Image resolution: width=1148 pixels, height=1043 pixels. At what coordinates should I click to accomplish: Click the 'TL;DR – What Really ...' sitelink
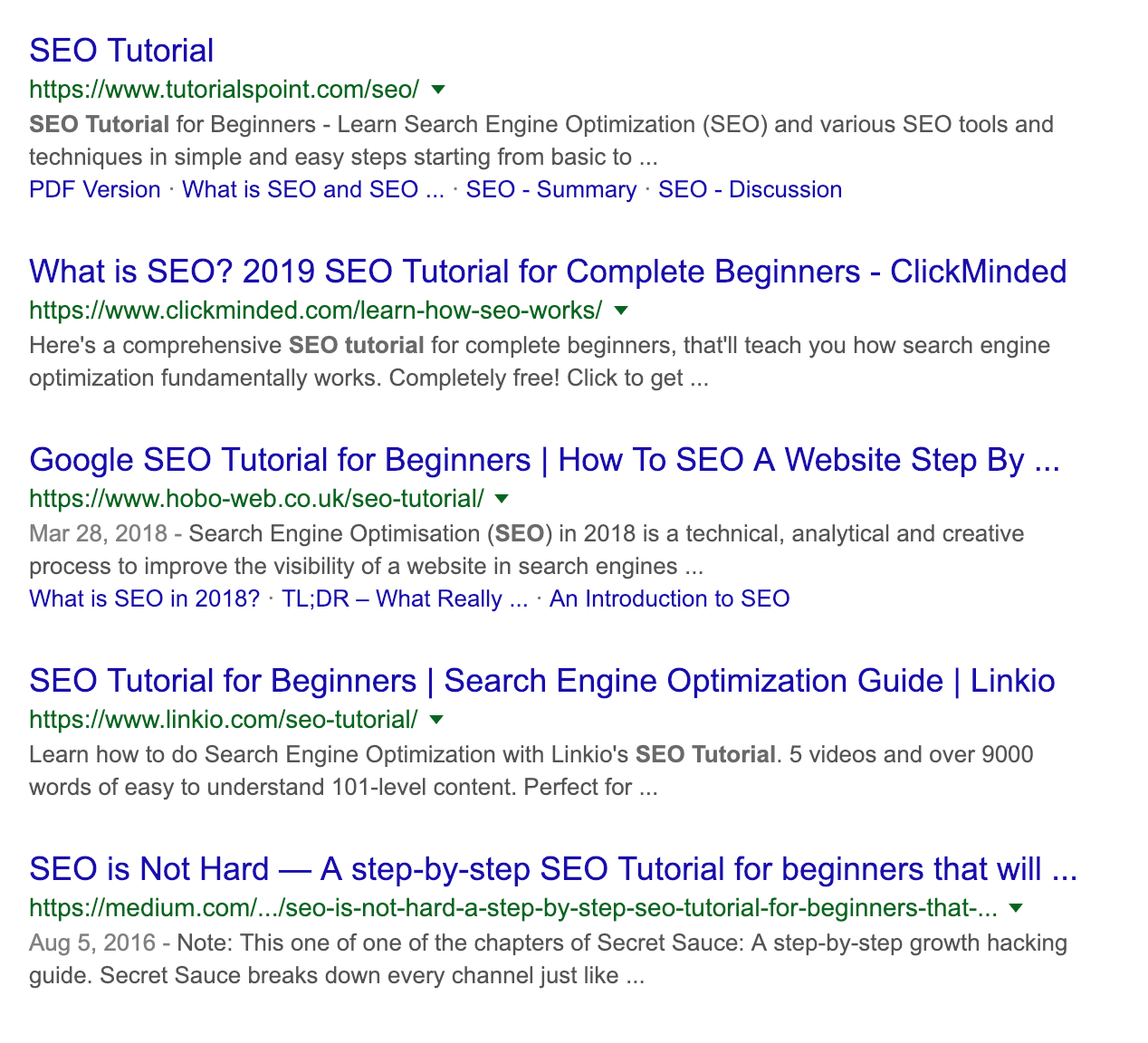[x=405, y=598]
